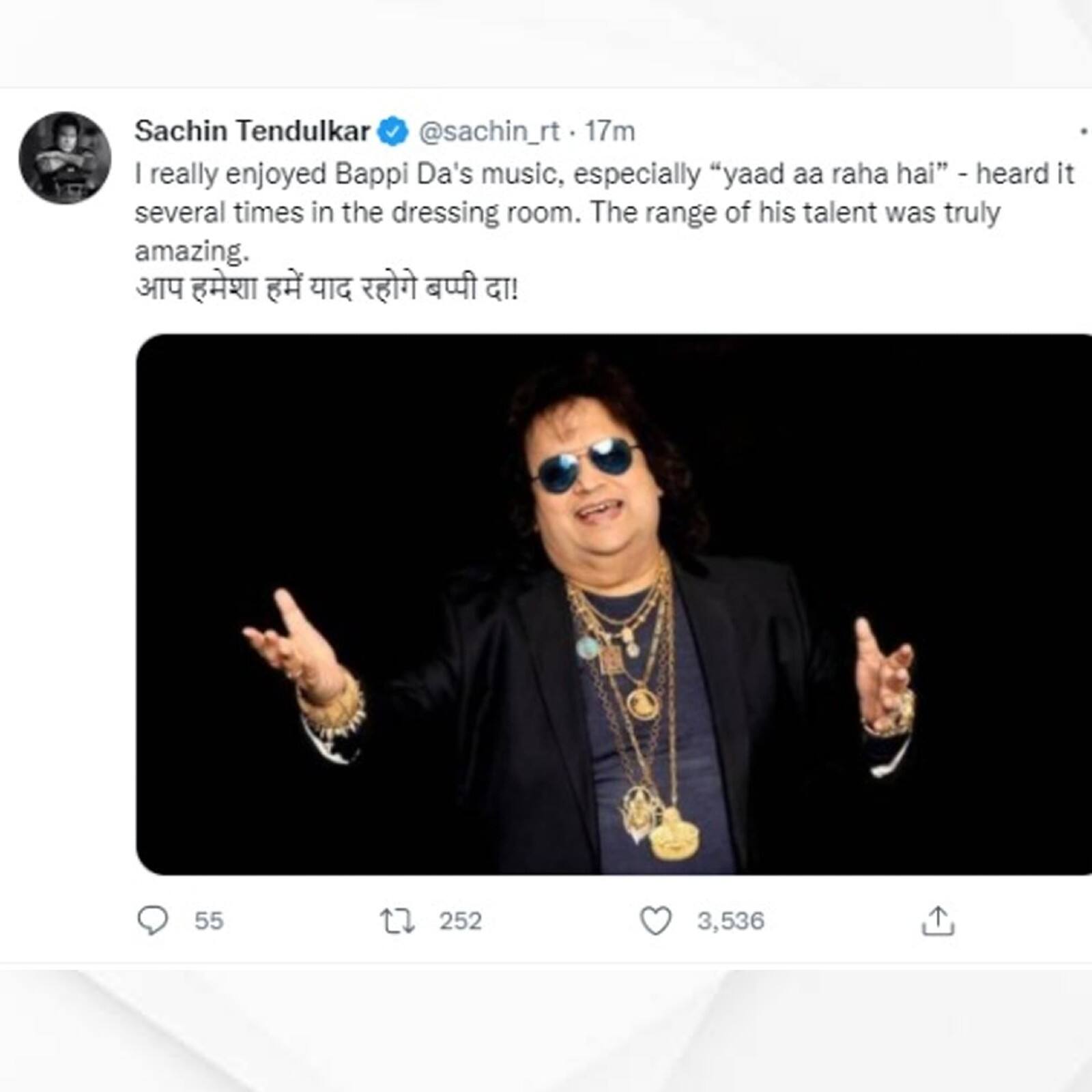
Task: Click the 17m tweet timestamp
Action: point(610,131)
